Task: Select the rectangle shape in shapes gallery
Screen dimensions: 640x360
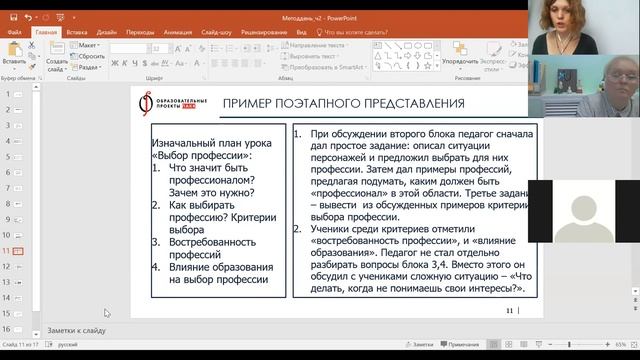Action: 407,46
